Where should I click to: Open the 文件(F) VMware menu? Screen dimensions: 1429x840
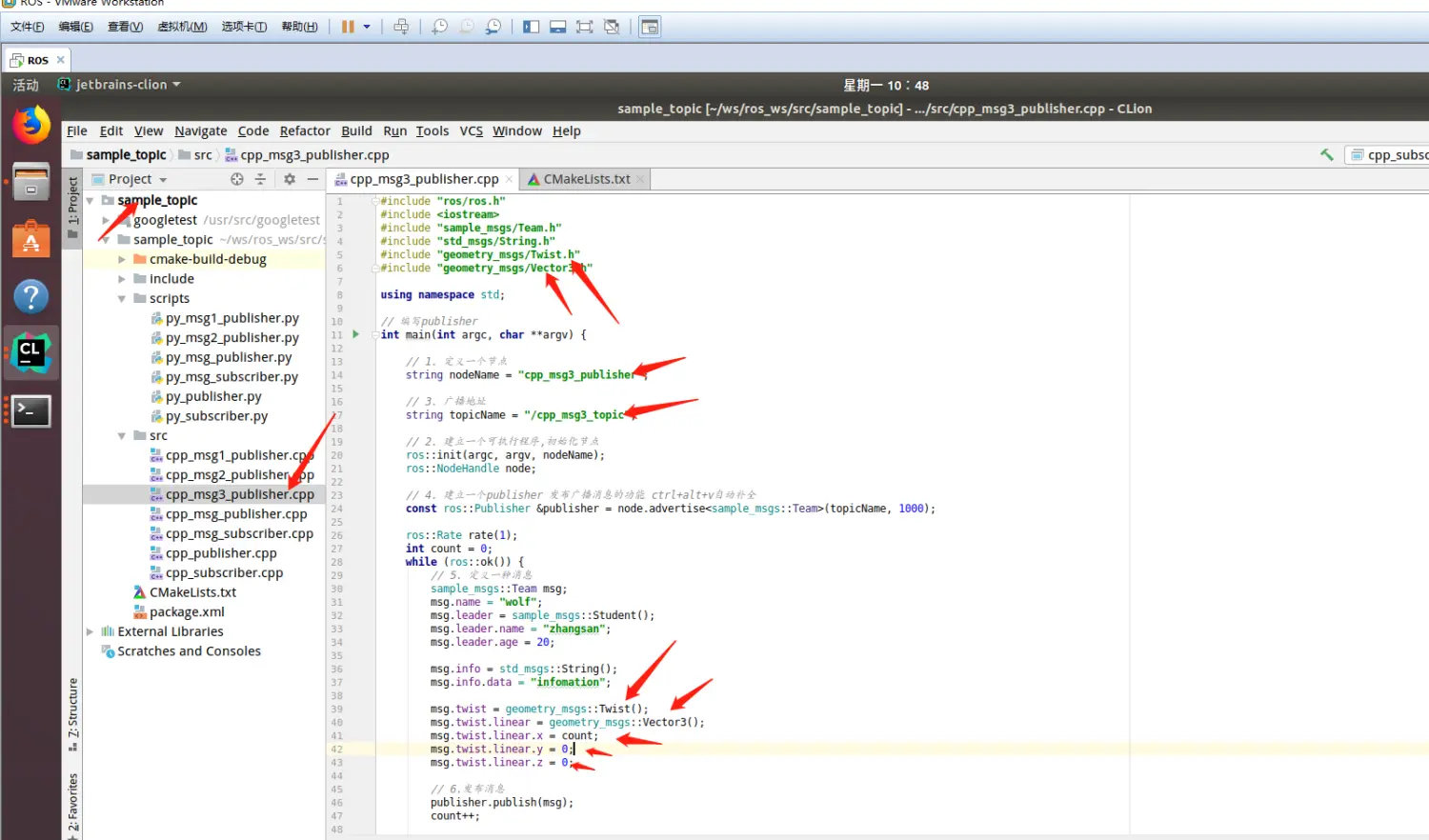coord(27,27)
